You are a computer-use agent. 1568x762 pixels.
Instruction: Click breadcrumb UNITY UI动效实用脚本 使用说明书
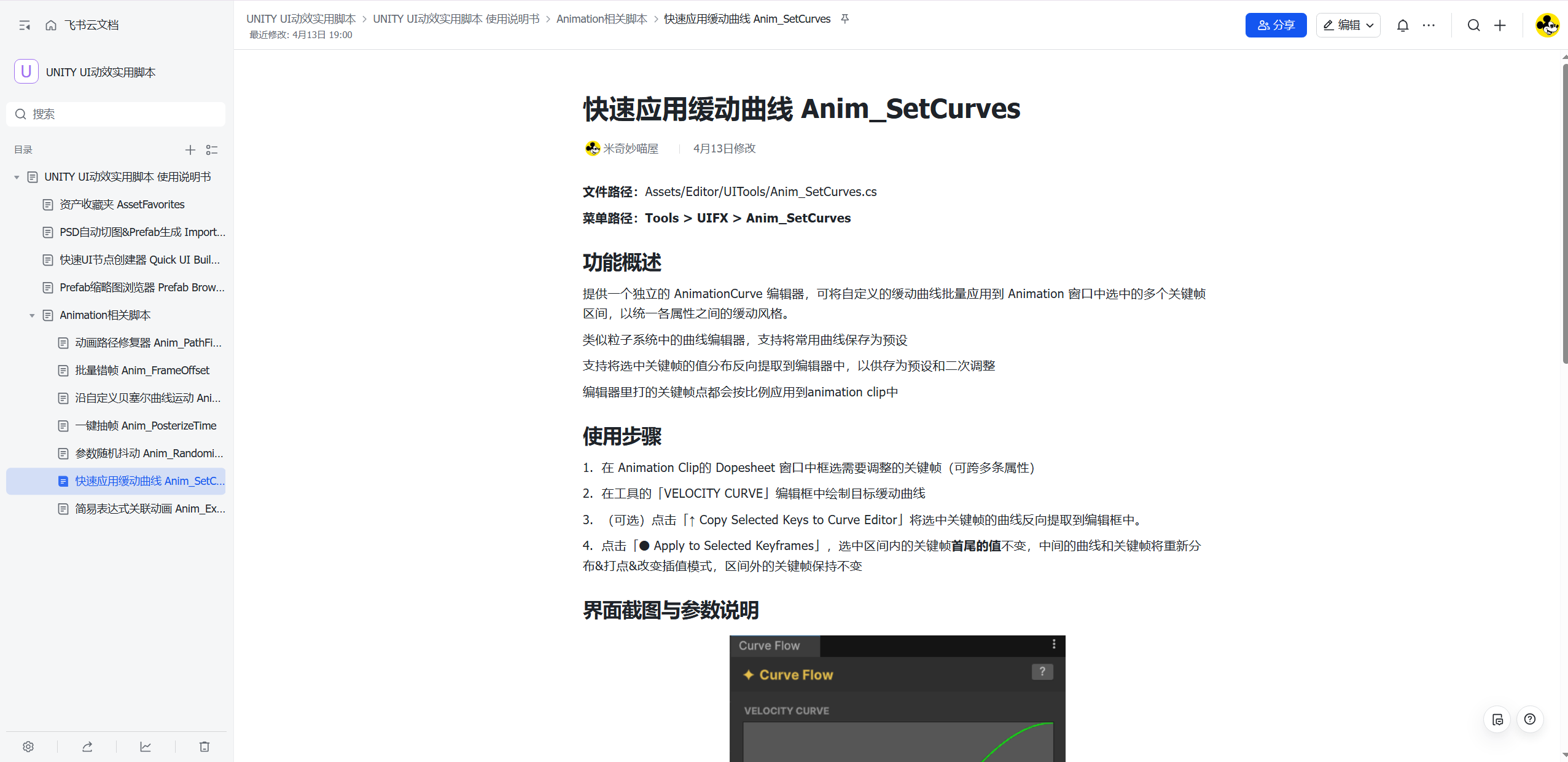(456, 19)
